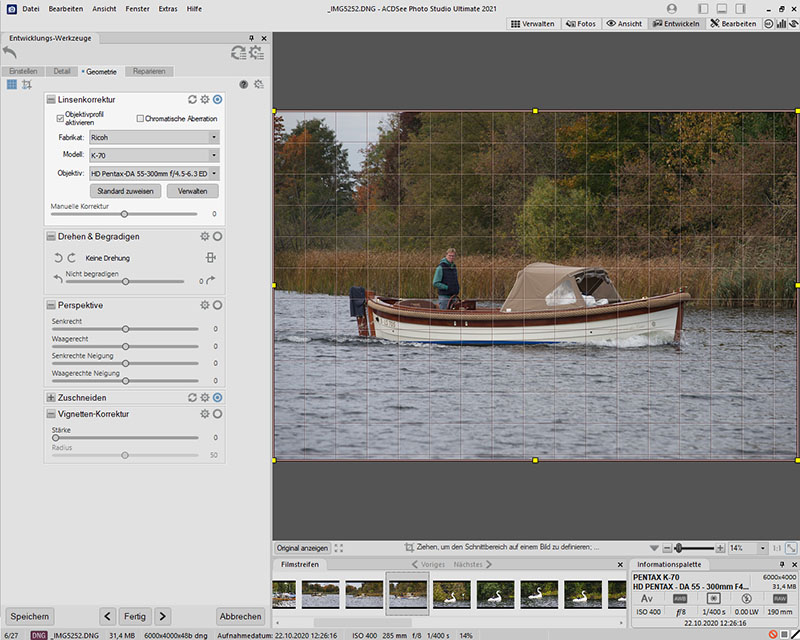Screen dimensions: 800x640
Task: Expand the Zuschneiden section
Action: click(50, 397)
